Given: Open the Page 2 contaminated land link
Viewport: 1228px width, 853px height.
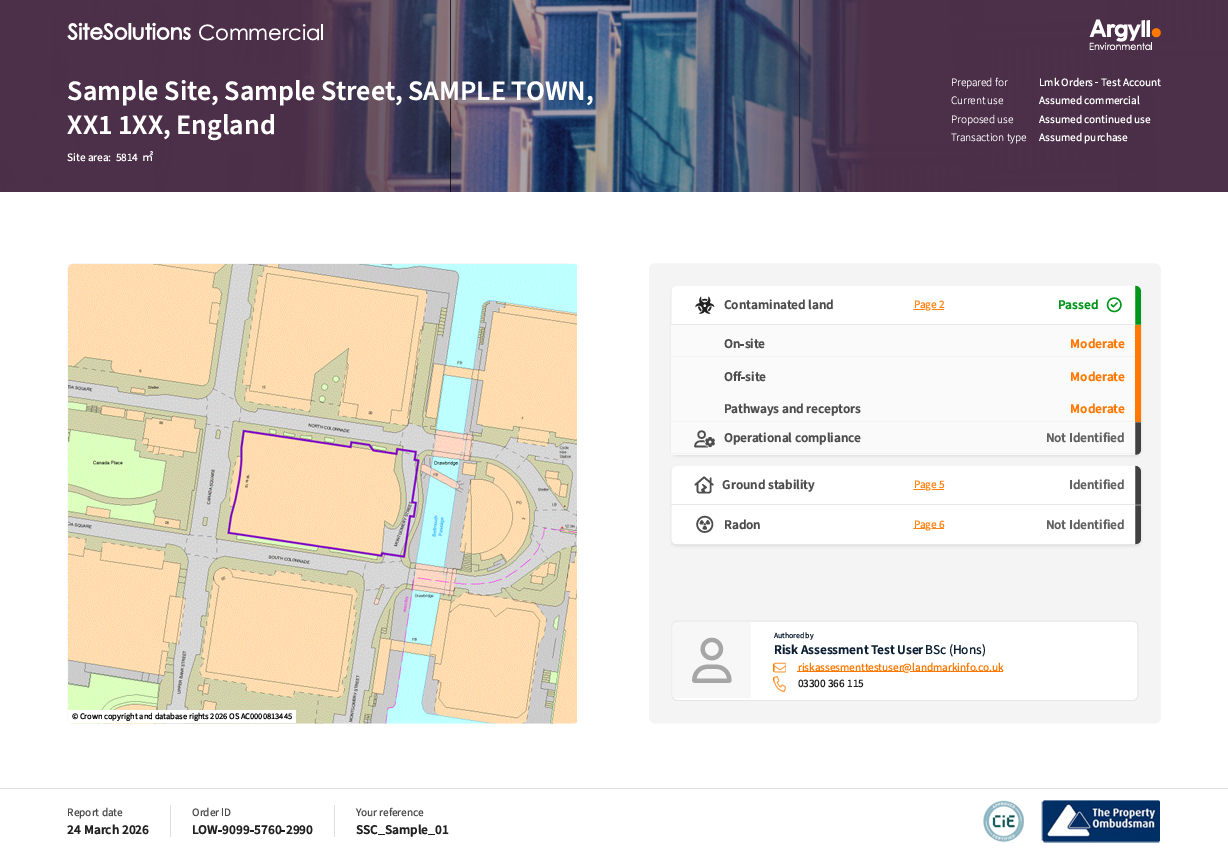Looking at the screenshot, I should coord(928,305).
